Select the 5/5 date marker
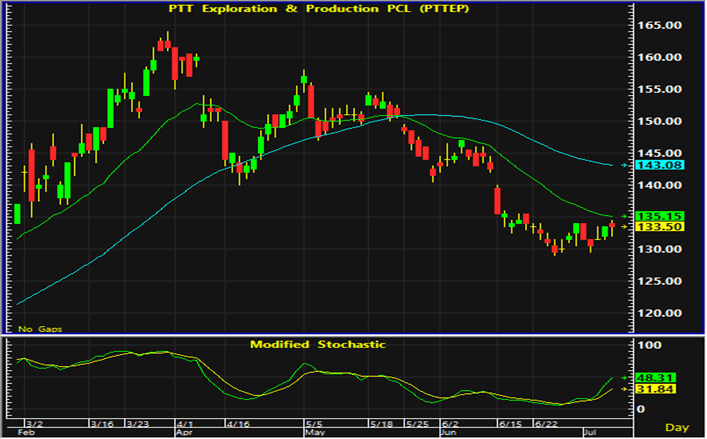 314,424
